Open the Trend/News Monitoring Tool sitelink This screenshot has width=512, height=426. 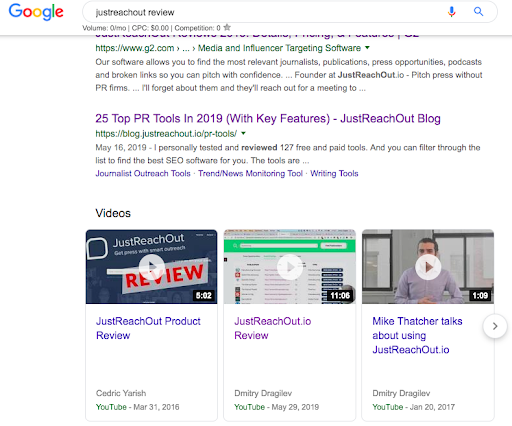[x=250, y=173]
